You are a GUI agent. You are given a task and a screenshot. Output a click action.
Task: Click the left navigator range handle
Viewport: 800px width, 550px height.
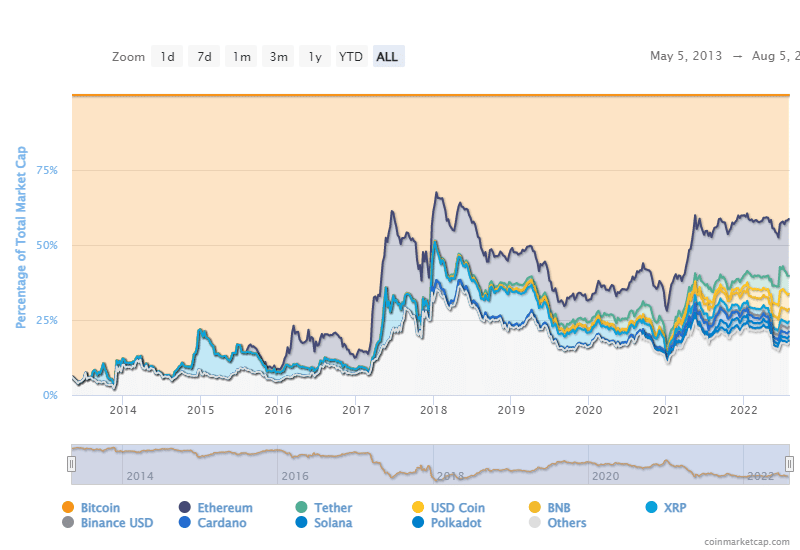click(71, 463)
